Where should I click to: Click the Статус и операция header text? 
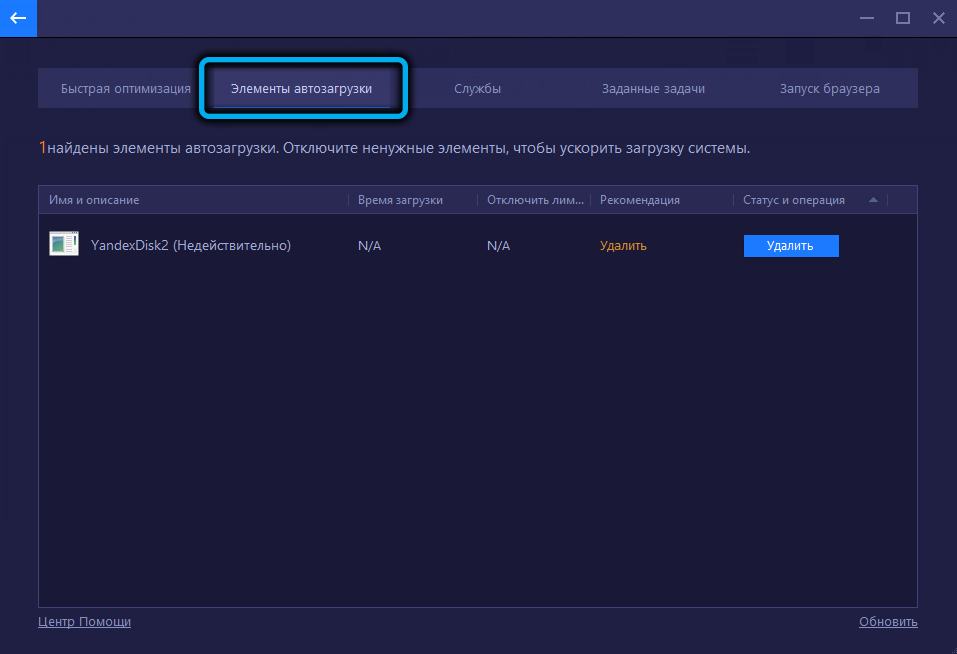pyautogui.click(x=794, y=200)
